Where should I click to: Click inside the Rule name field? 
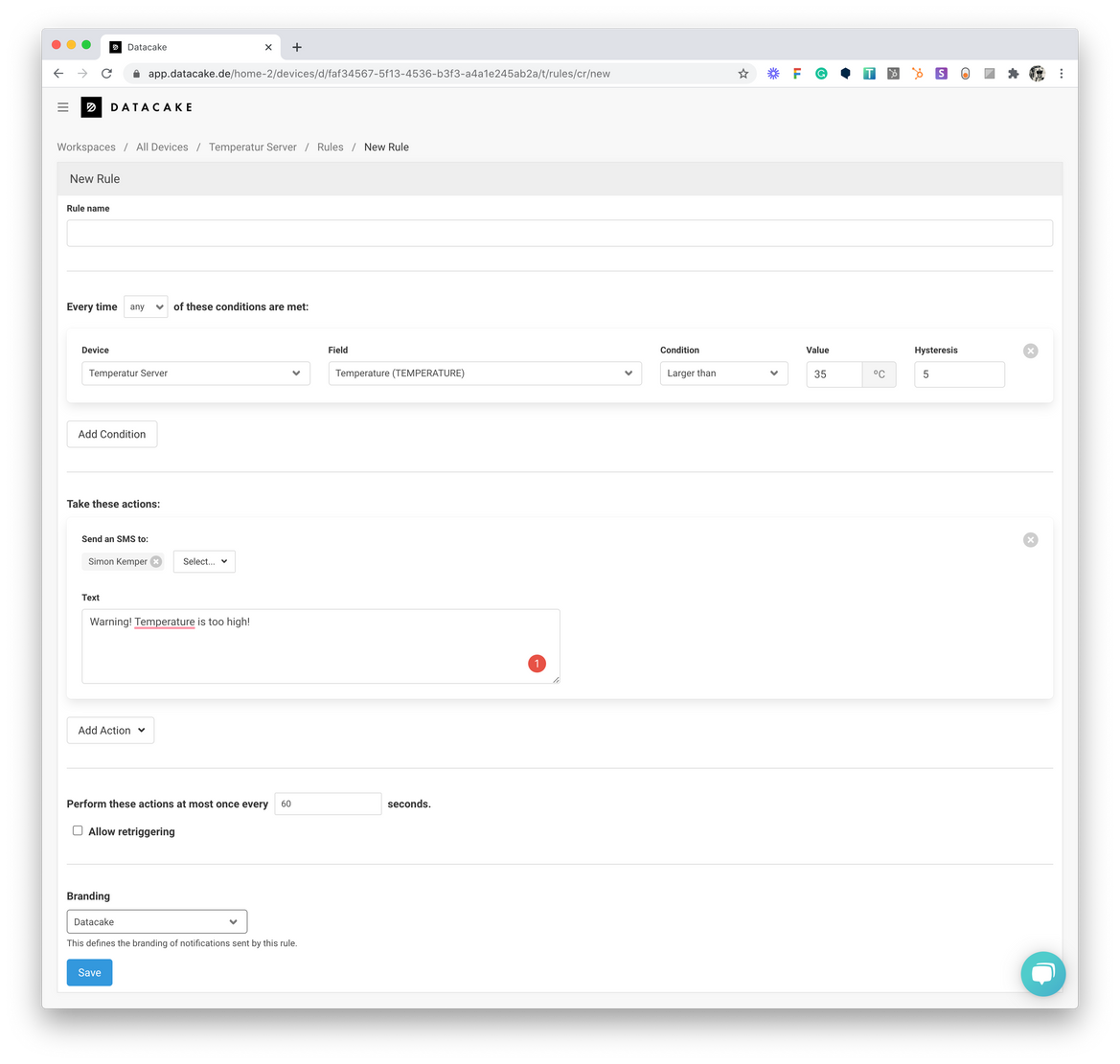tap(560, 233)
